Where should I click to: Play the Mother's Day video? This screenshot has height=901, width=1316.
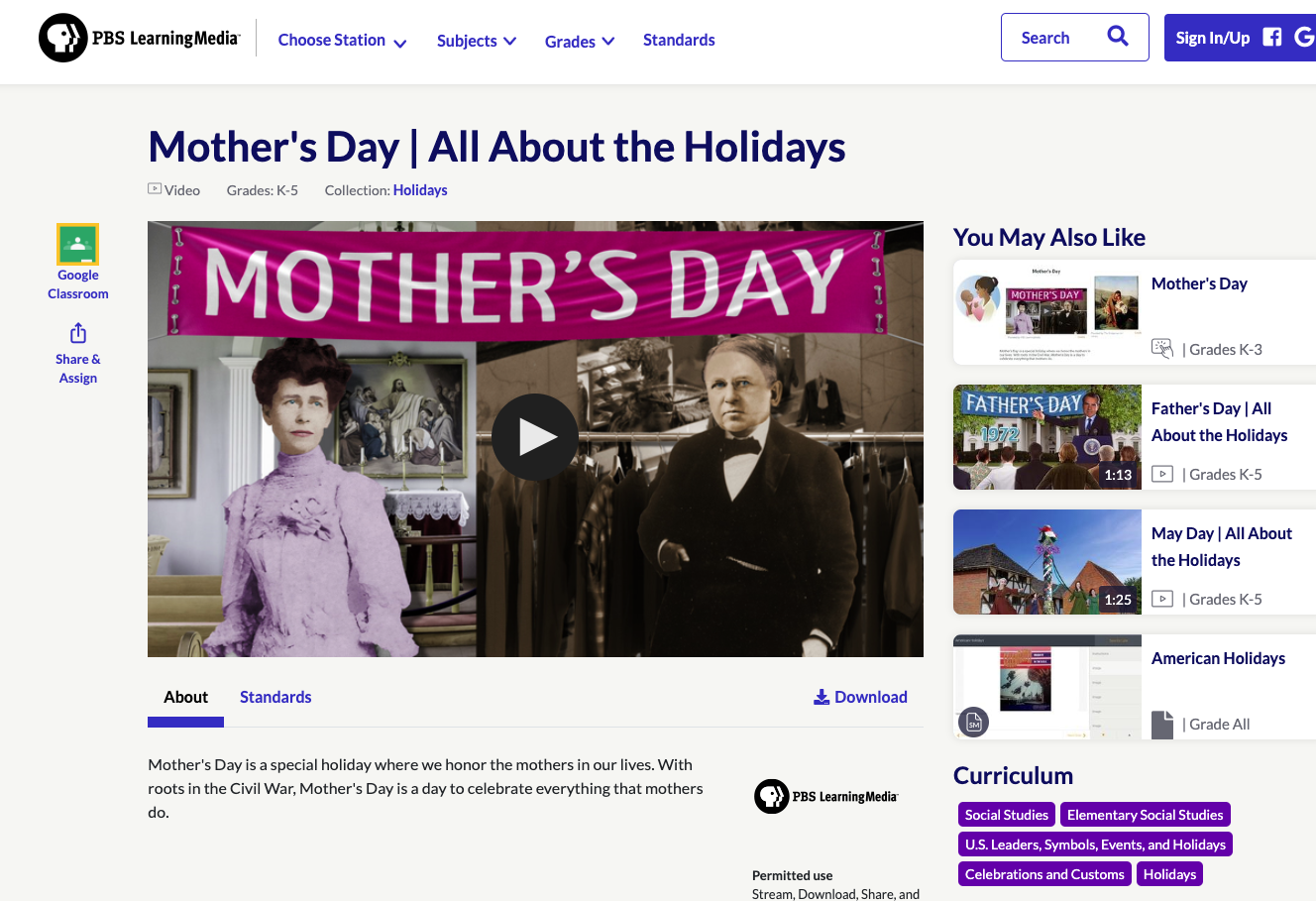coord(535,436)
